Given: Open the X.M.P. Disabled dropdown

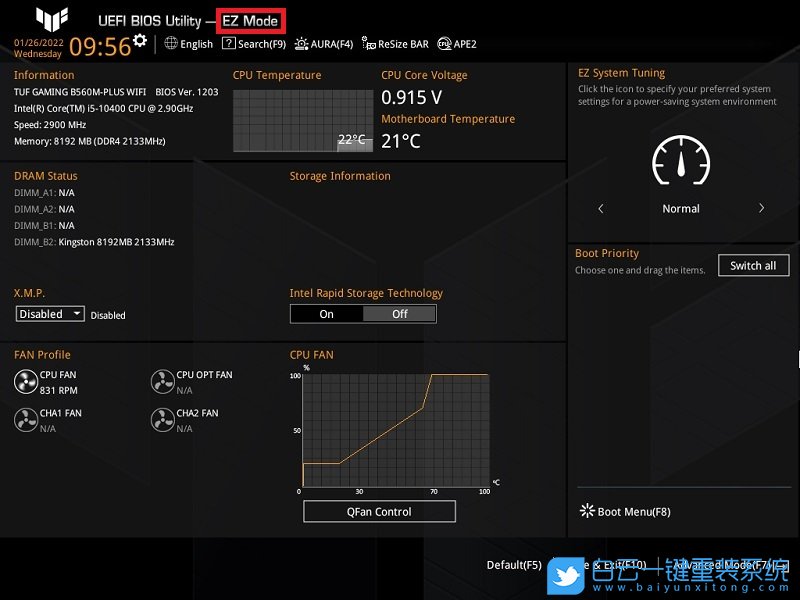Looking at the screenshot, I should click(49, 313).
